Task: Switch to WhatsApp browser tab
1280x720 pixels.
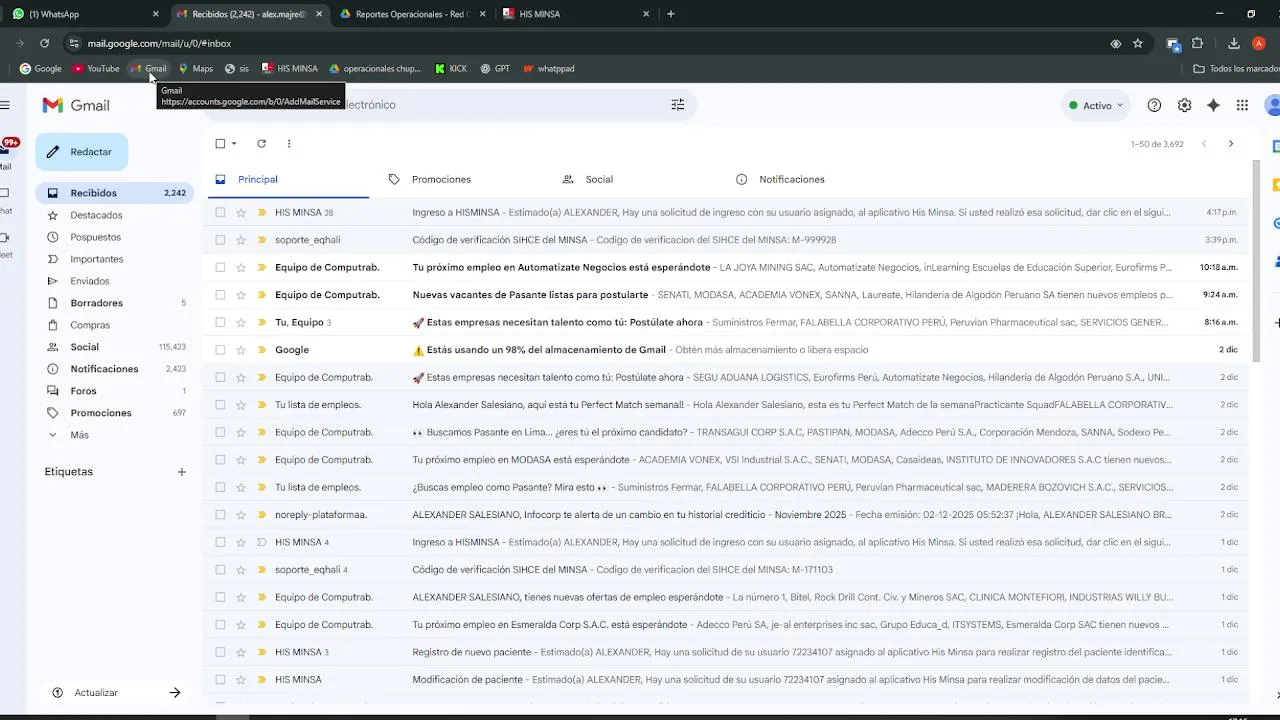Action: 85,14
